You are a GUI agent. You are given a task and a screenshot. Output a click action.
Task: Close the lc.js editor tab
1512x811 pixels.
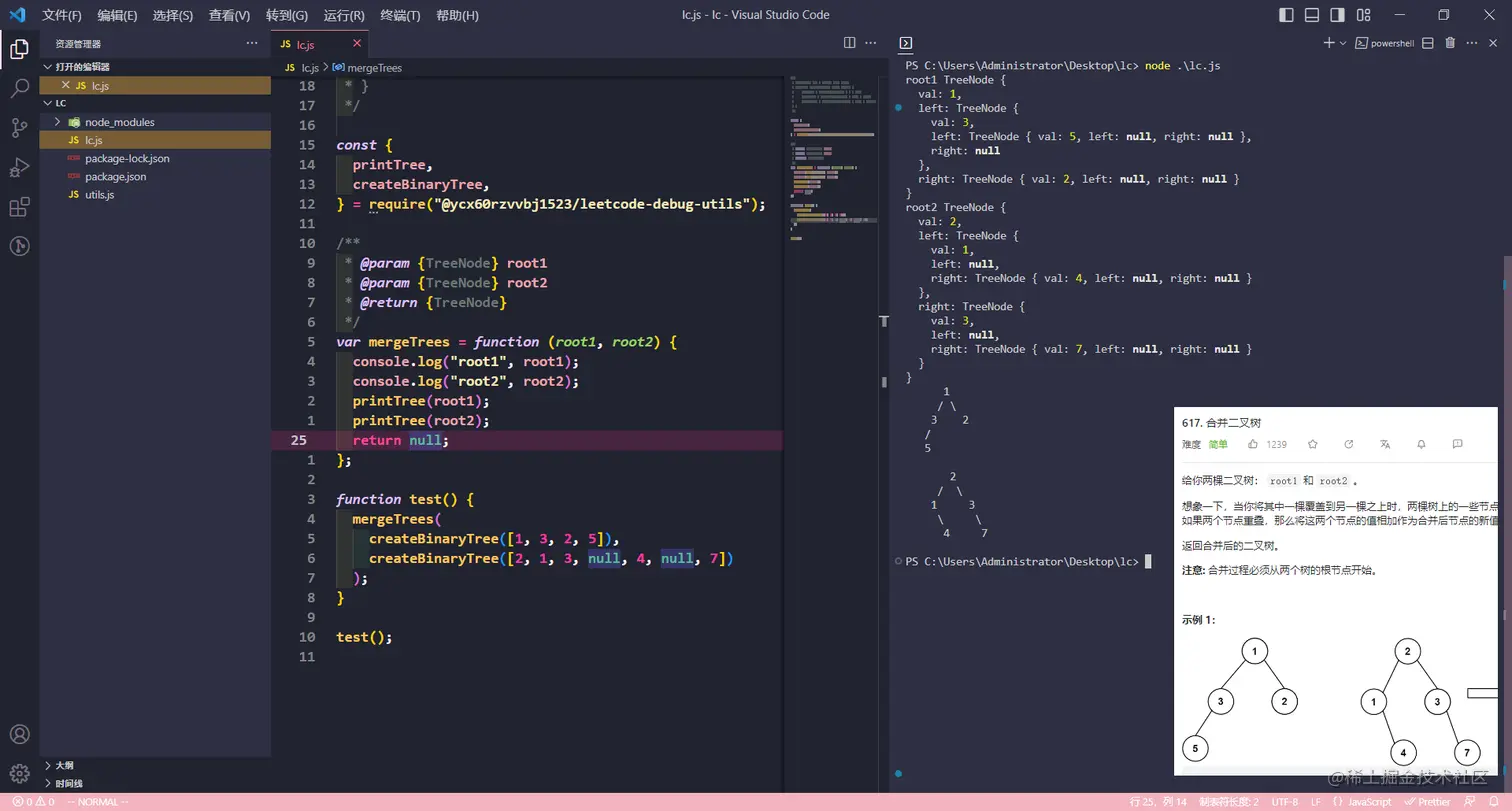pyautogui.click(x=357, y=44)
